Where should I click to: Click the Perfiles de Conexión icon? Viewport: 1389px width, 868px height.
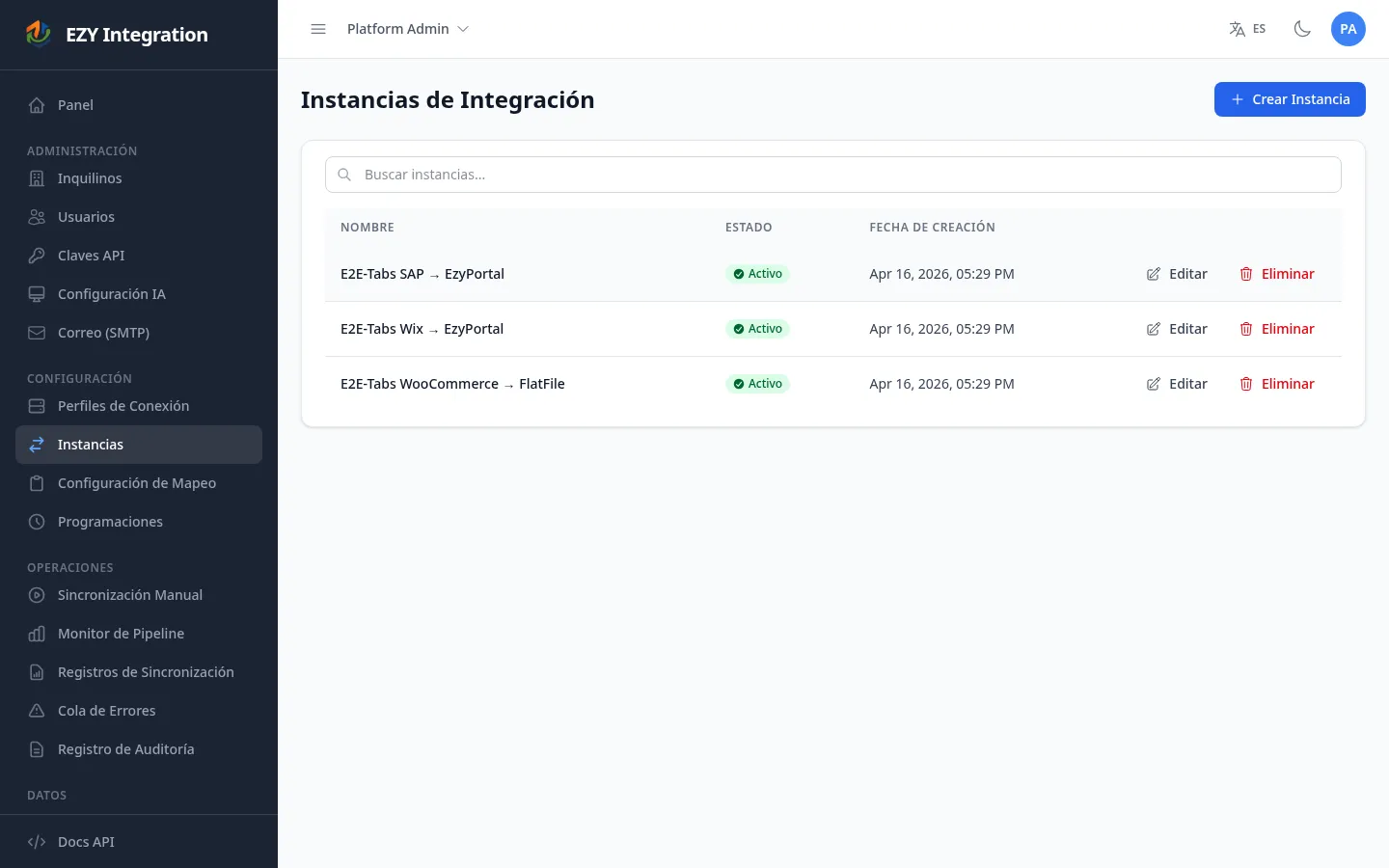pos(37,406)
